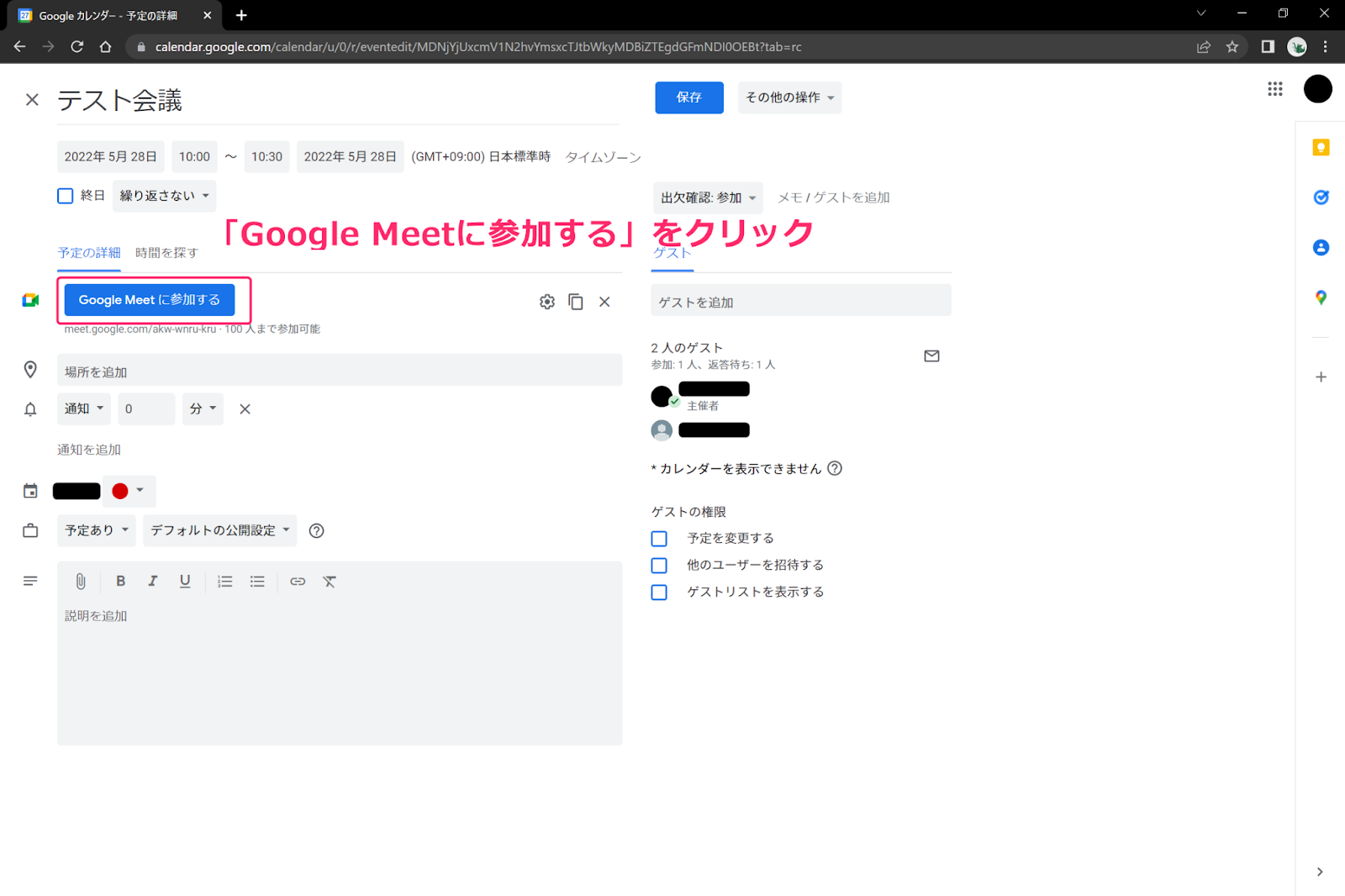Viewport: 1345px width, 896px height.
Task: Click Google Meet に参加する button
Action: pyautogui.click(x=150, y=300)
